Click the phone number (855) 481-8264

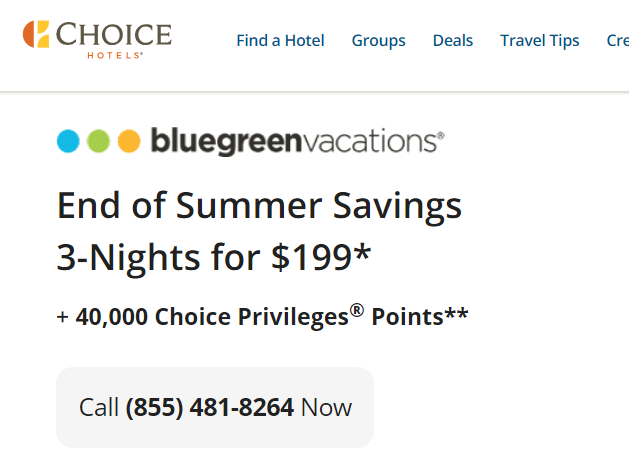click(x=210, y=407)
